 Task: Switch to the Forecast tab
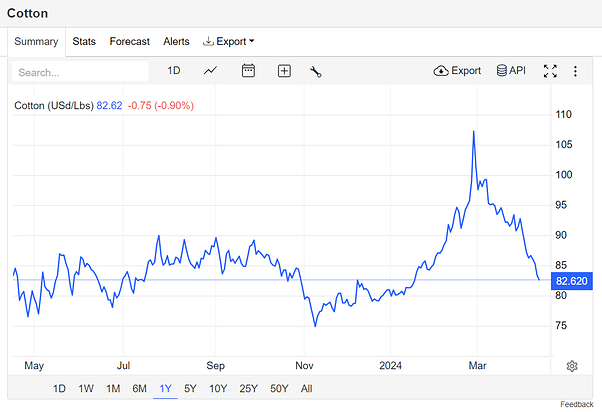point(129,42)
